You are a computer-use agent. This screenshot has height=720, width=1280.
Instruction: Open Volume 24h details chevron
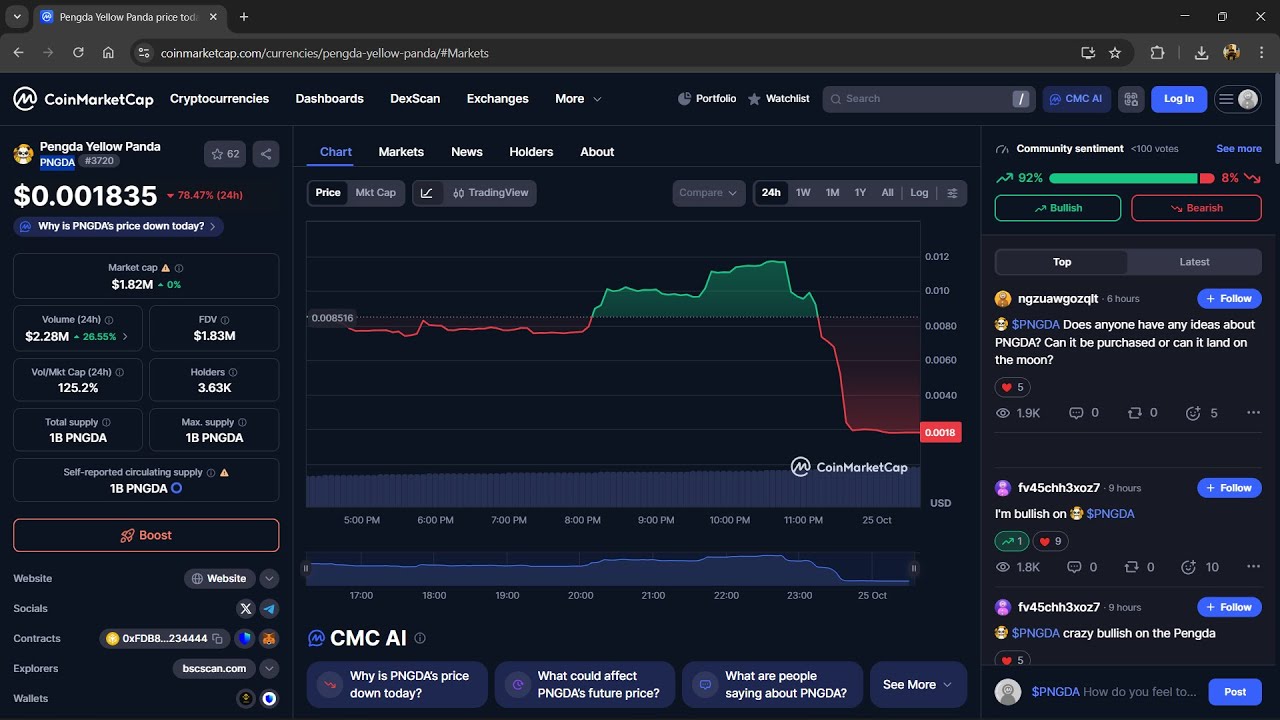point(125,337)
